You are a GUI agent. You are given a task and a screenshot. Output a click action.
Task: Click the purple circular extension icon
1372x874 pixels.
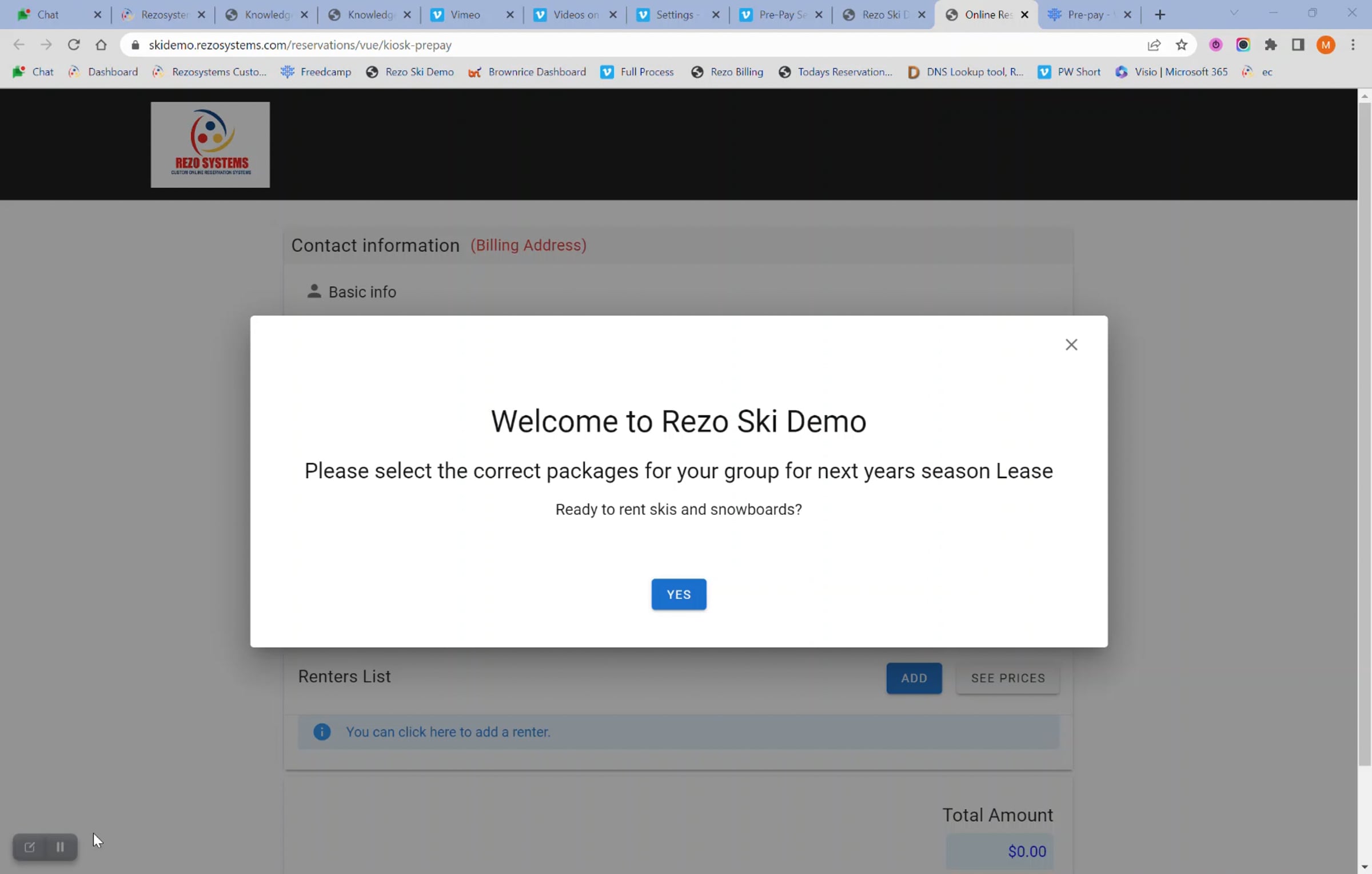pos(1216,45)
